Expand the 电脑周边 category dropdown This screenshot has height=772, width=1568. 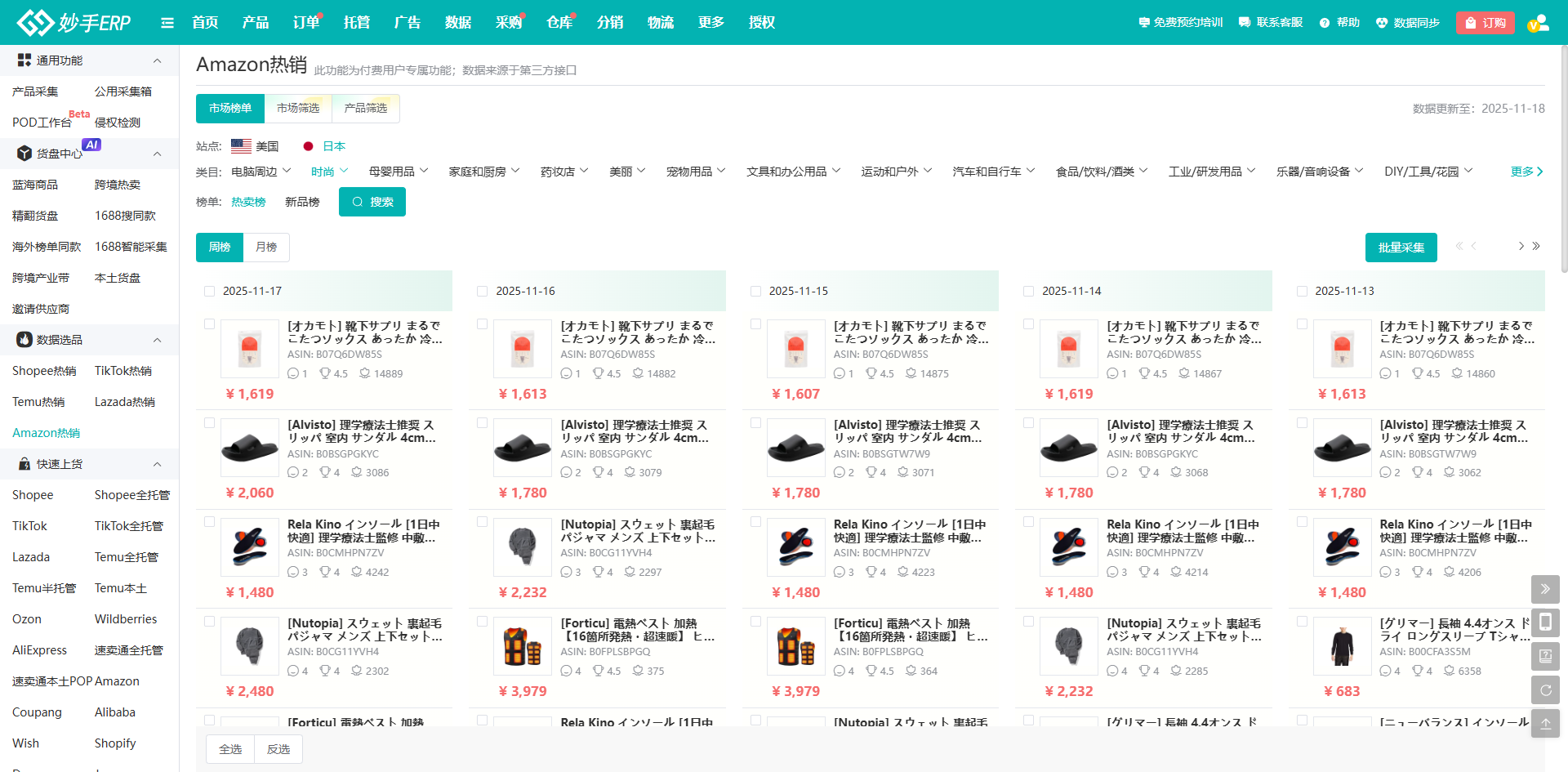[261, 172]
